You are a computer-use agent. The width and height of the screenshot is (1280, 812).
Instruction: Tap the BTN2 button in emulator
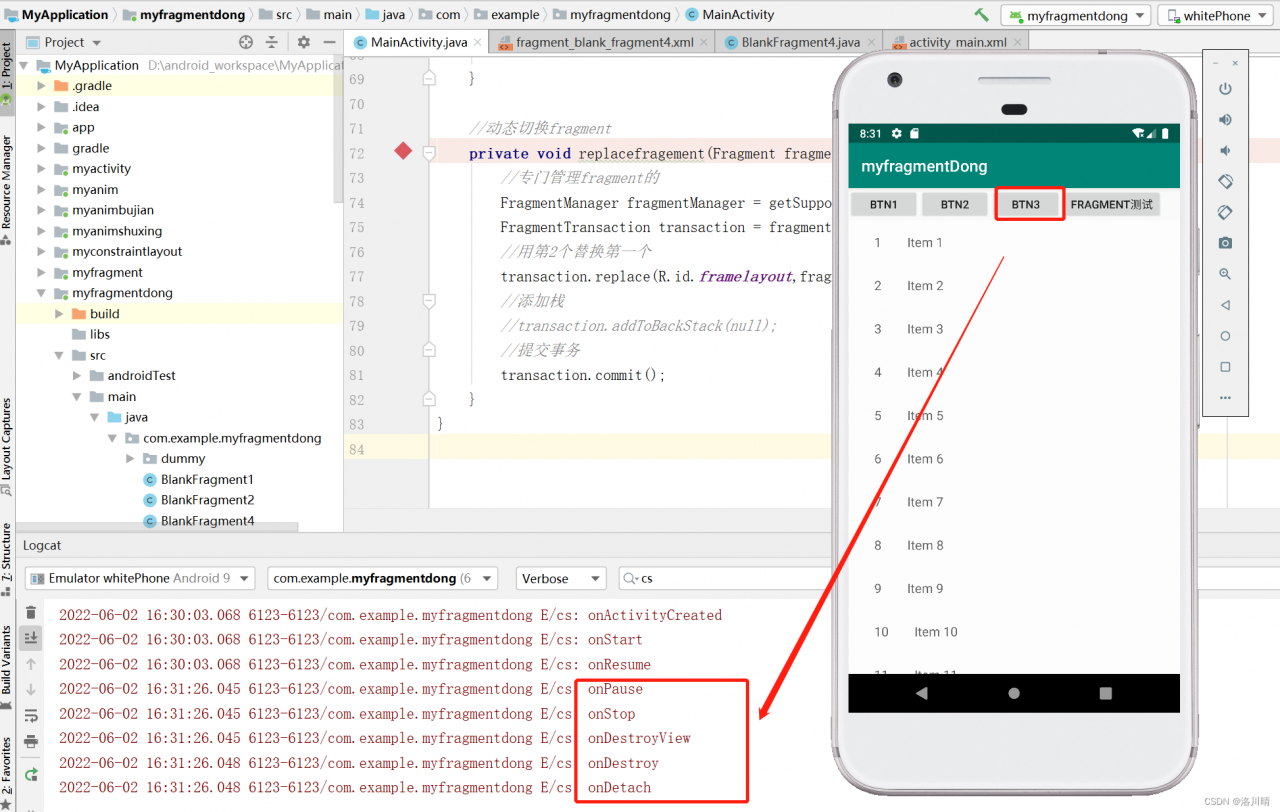954,204
